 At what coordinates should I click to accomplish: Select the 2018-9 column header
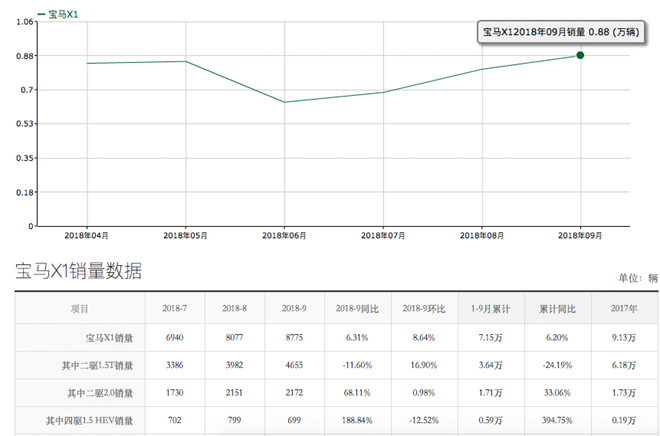(x=294, y=308)
